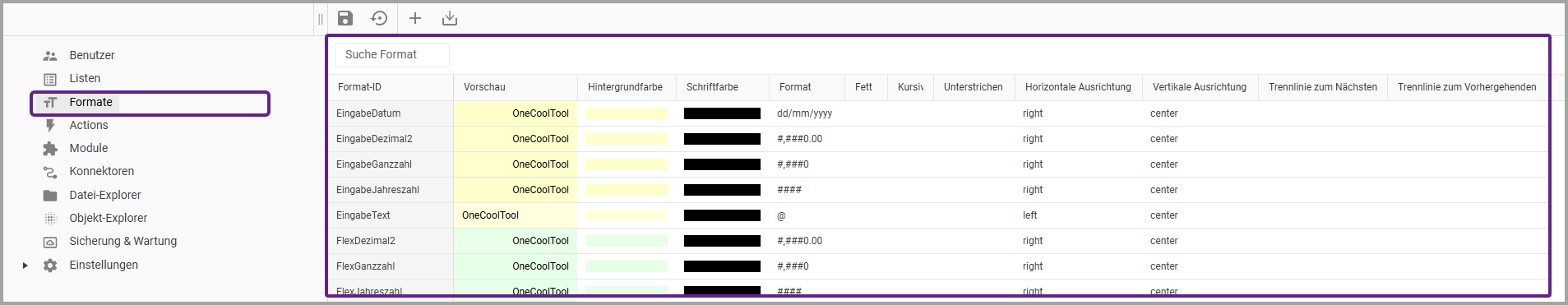This screenshot has width=1568, height=305.
Task: Add a new format with the plus icon
Action: coord(415,18)
